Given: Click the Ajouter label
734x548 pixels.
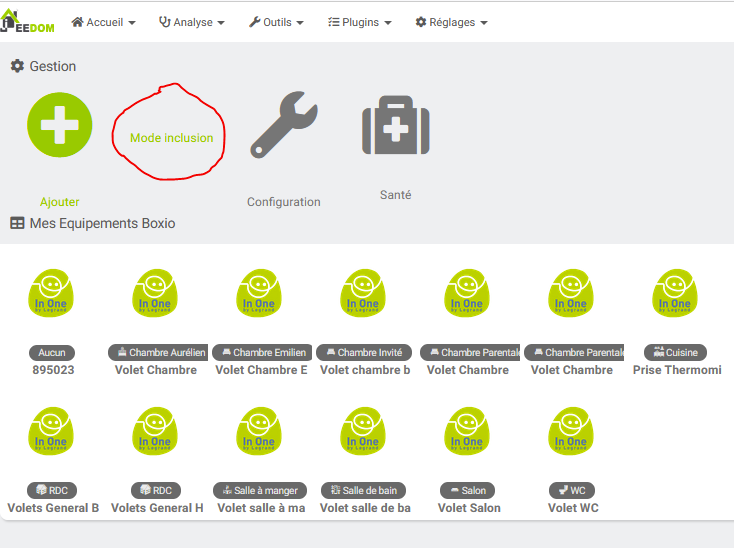Looking at the screenshot, I should point(59,202).
